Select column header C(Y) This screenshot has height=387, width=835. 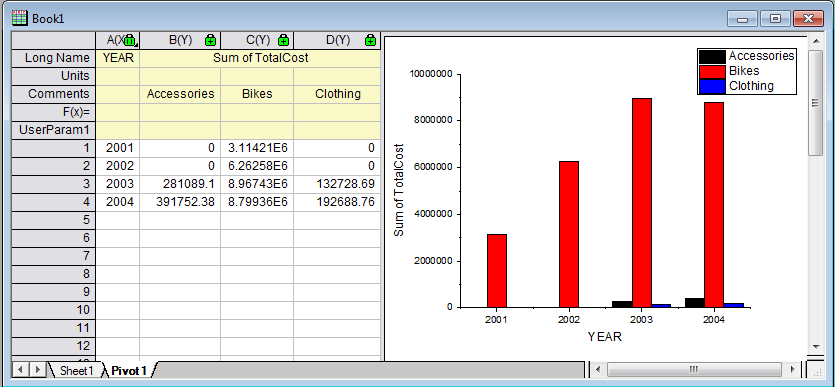tap(257, 40)
